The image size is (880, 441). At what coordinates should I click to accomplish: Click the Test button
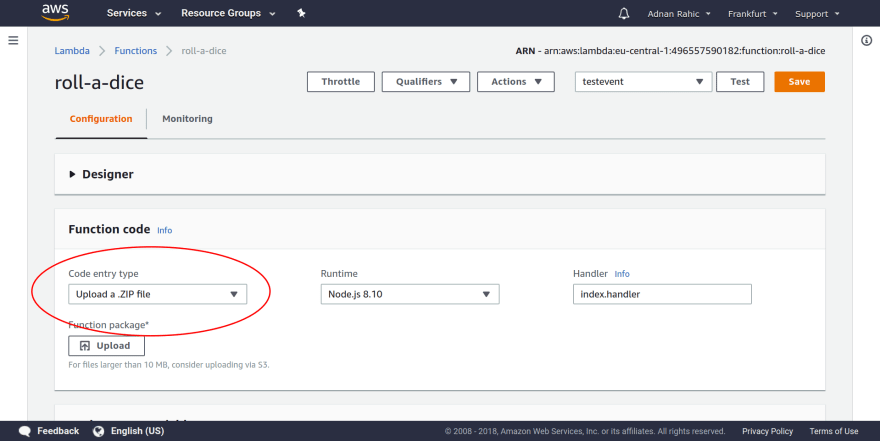coord(740,81)
